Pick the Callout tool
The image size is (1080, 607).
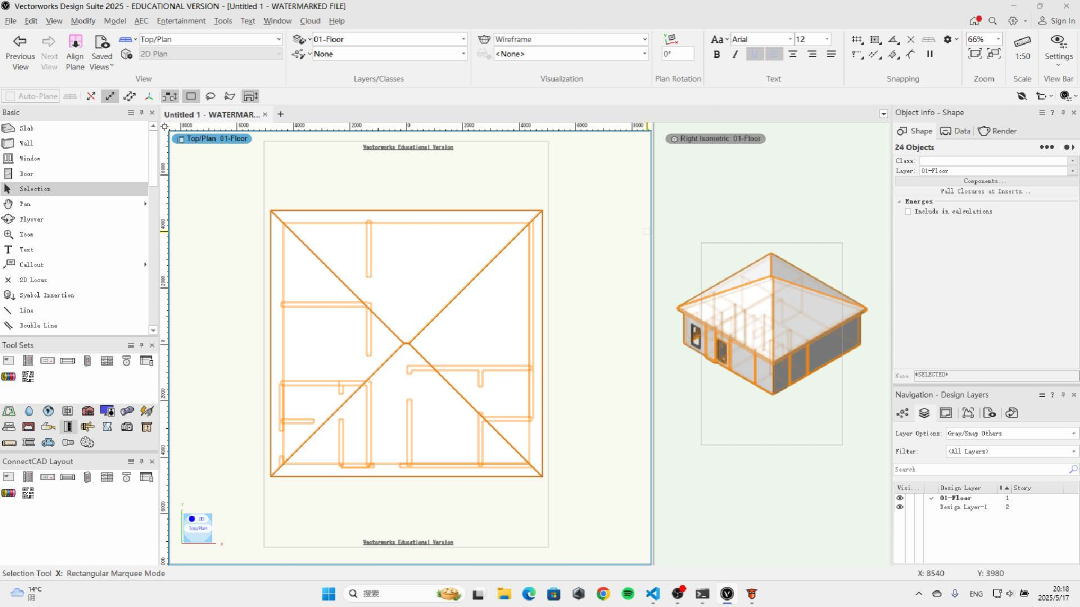point(31,265)
